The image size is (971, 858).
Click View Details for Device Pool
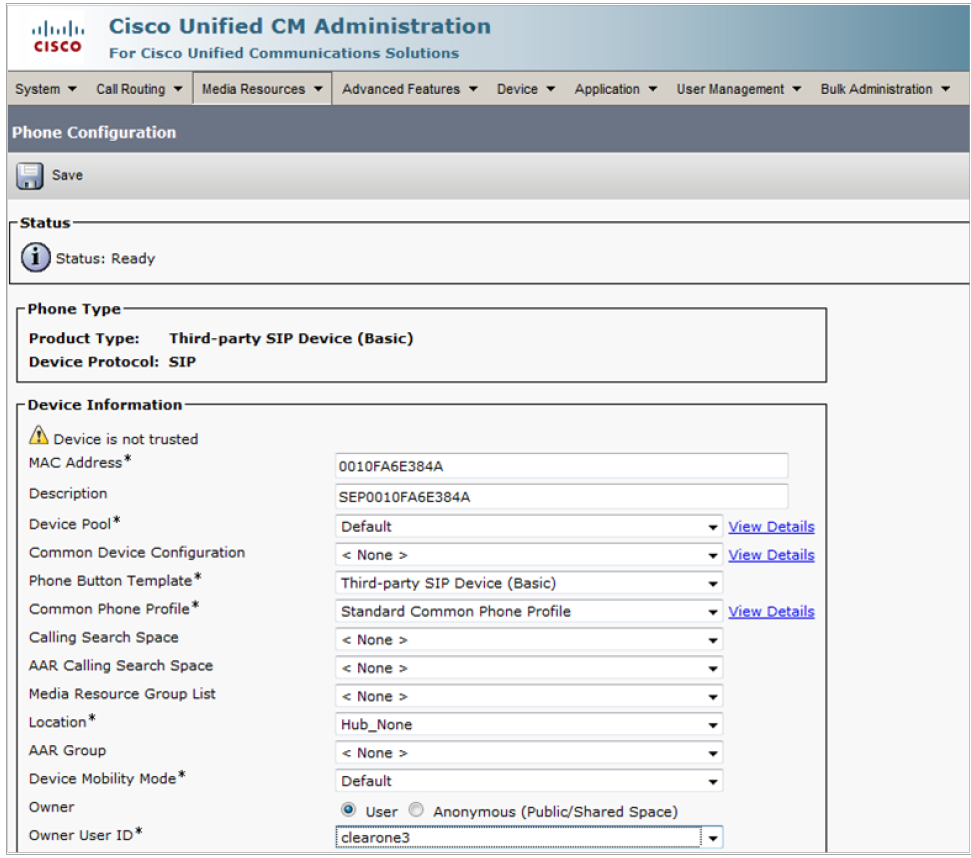[771, 527]
